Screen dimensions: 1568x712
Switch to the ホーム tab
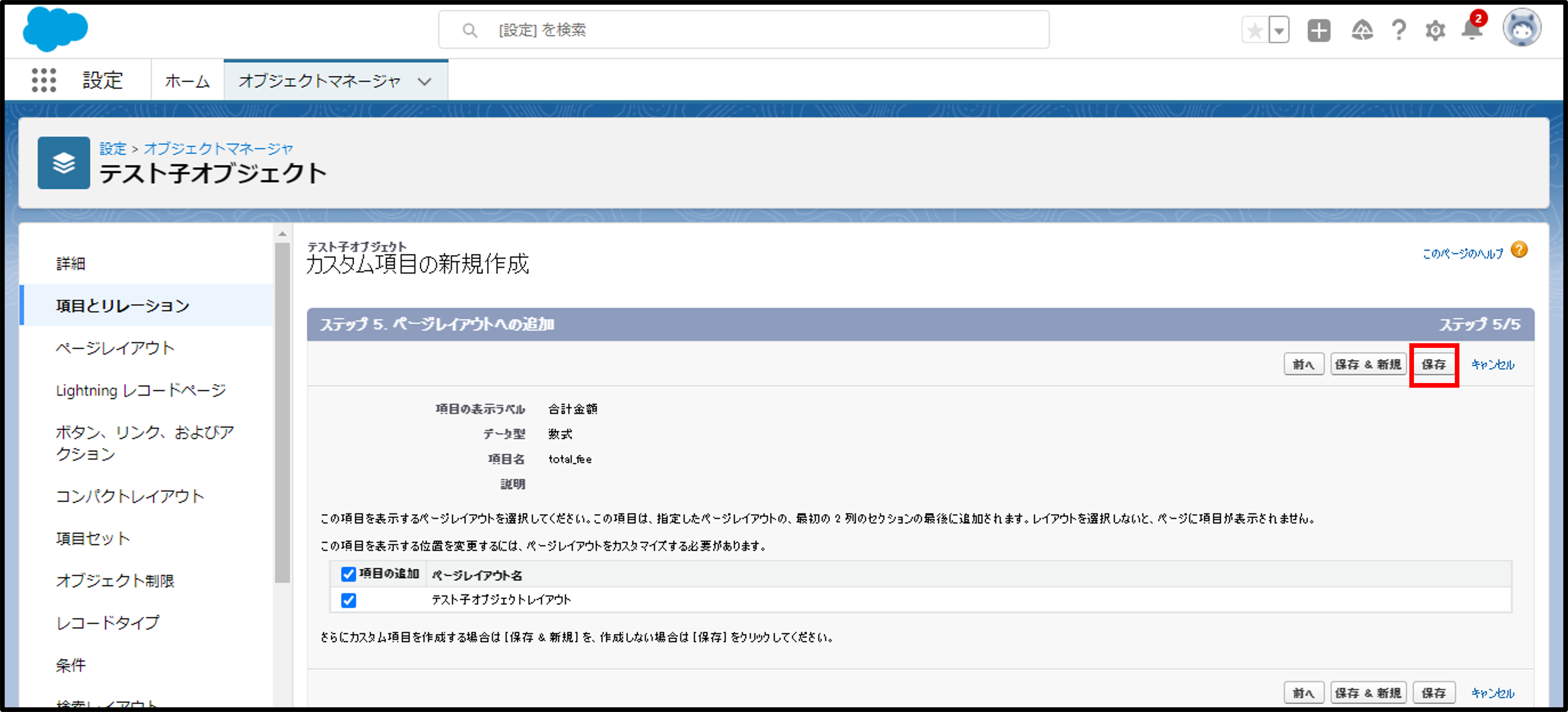pos(188,81)
